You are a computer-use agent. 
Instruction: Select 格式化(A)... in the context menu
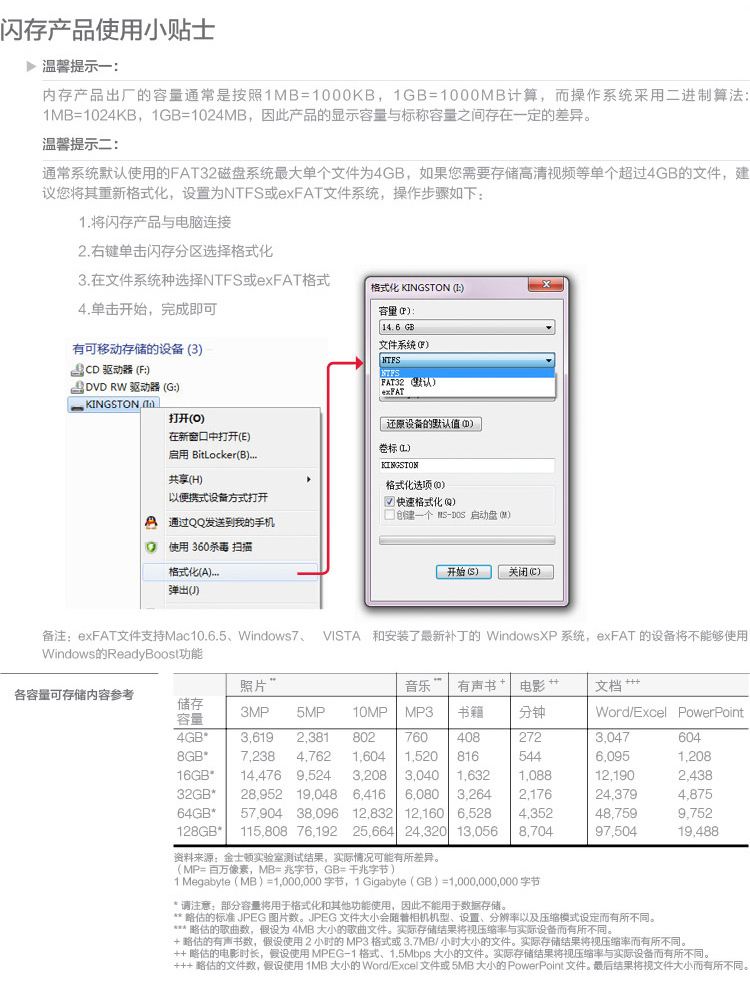(x=194, y=572)
